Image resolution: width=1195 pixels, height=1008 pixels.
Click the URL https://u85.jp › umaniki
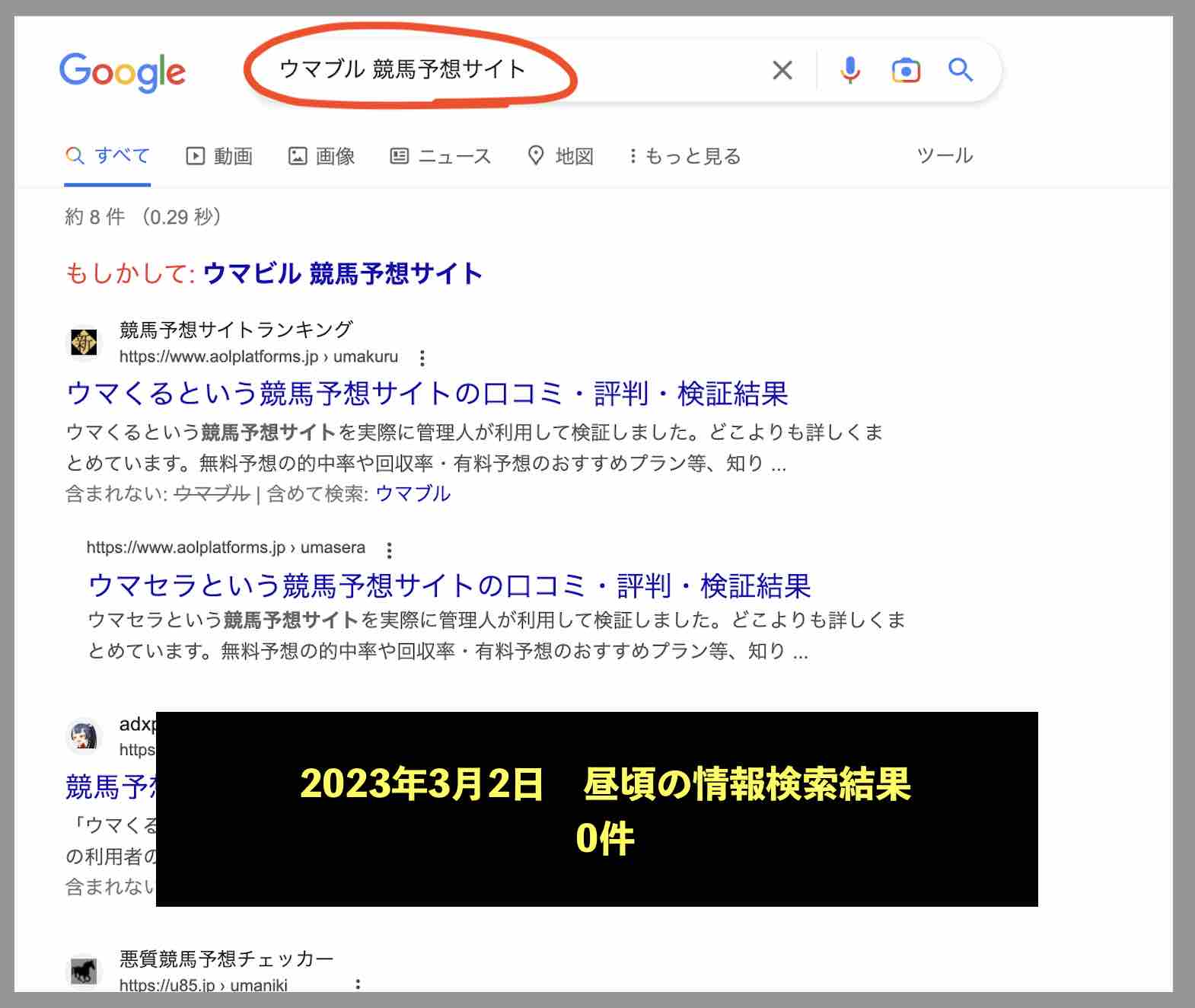pyautogui.click(x=203, y=984)
